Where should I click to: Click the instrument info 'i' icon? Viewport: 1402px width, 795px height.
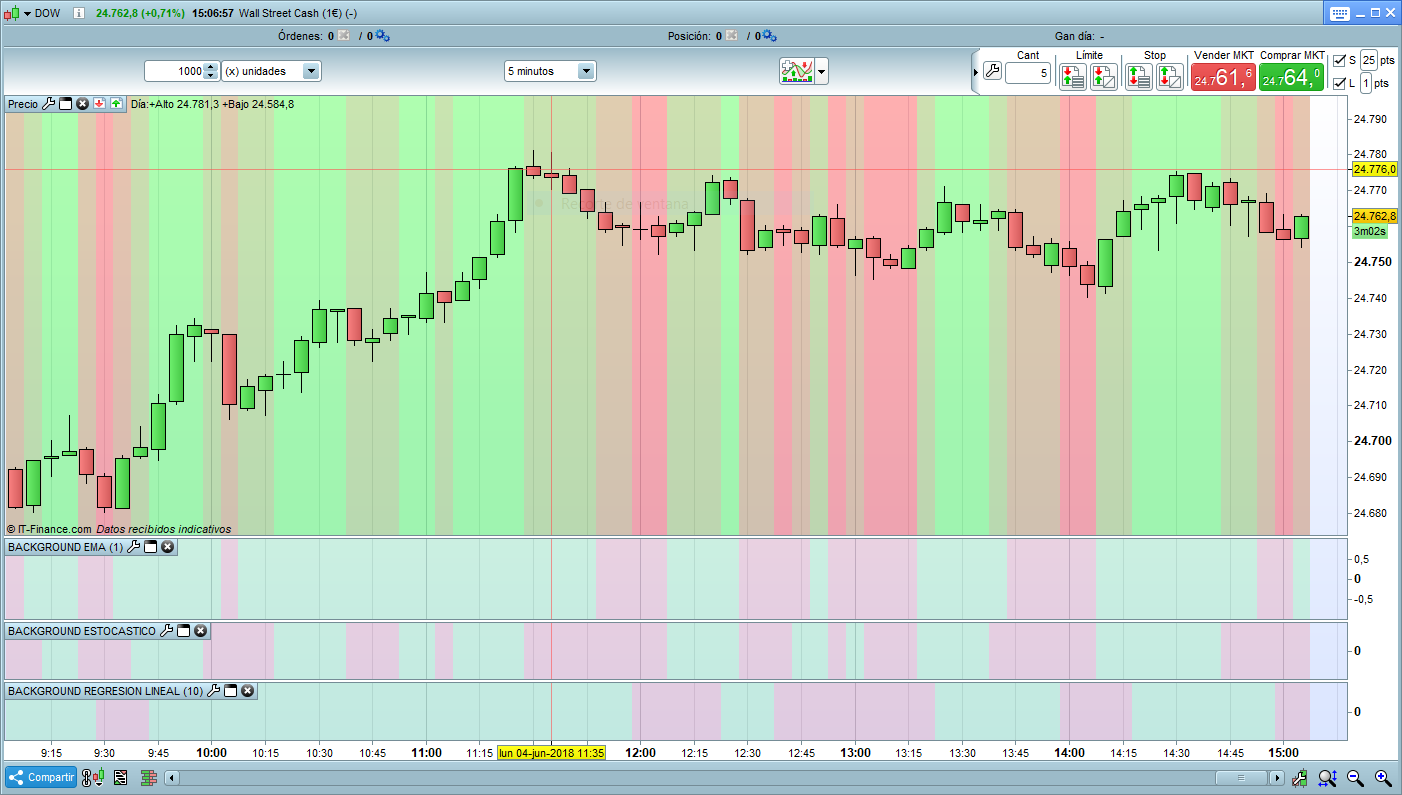pyautogui.click(x=78, y=13)
